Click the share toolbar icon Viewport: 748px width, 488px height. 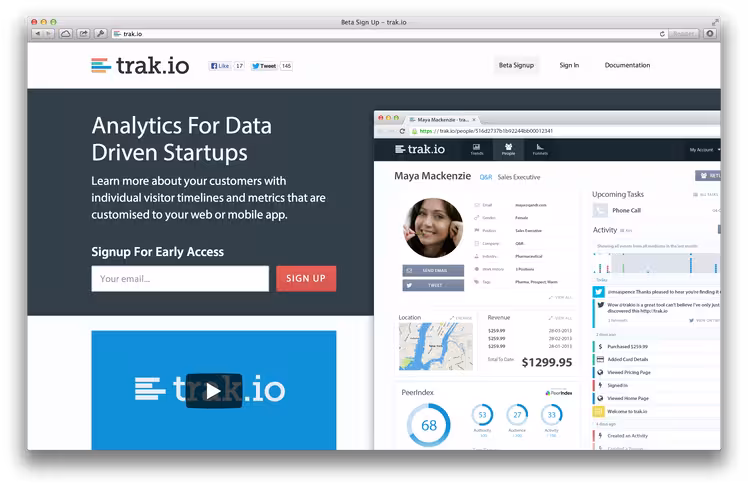[83, 33]
